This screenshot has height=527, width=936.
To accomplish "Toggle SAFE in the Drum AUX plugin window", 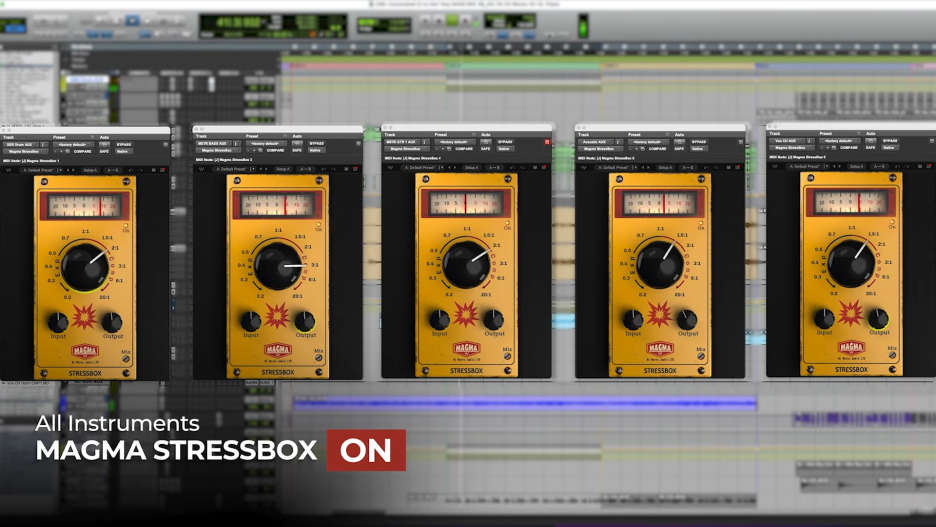I will pyautogui.click(x=104, y=152).
